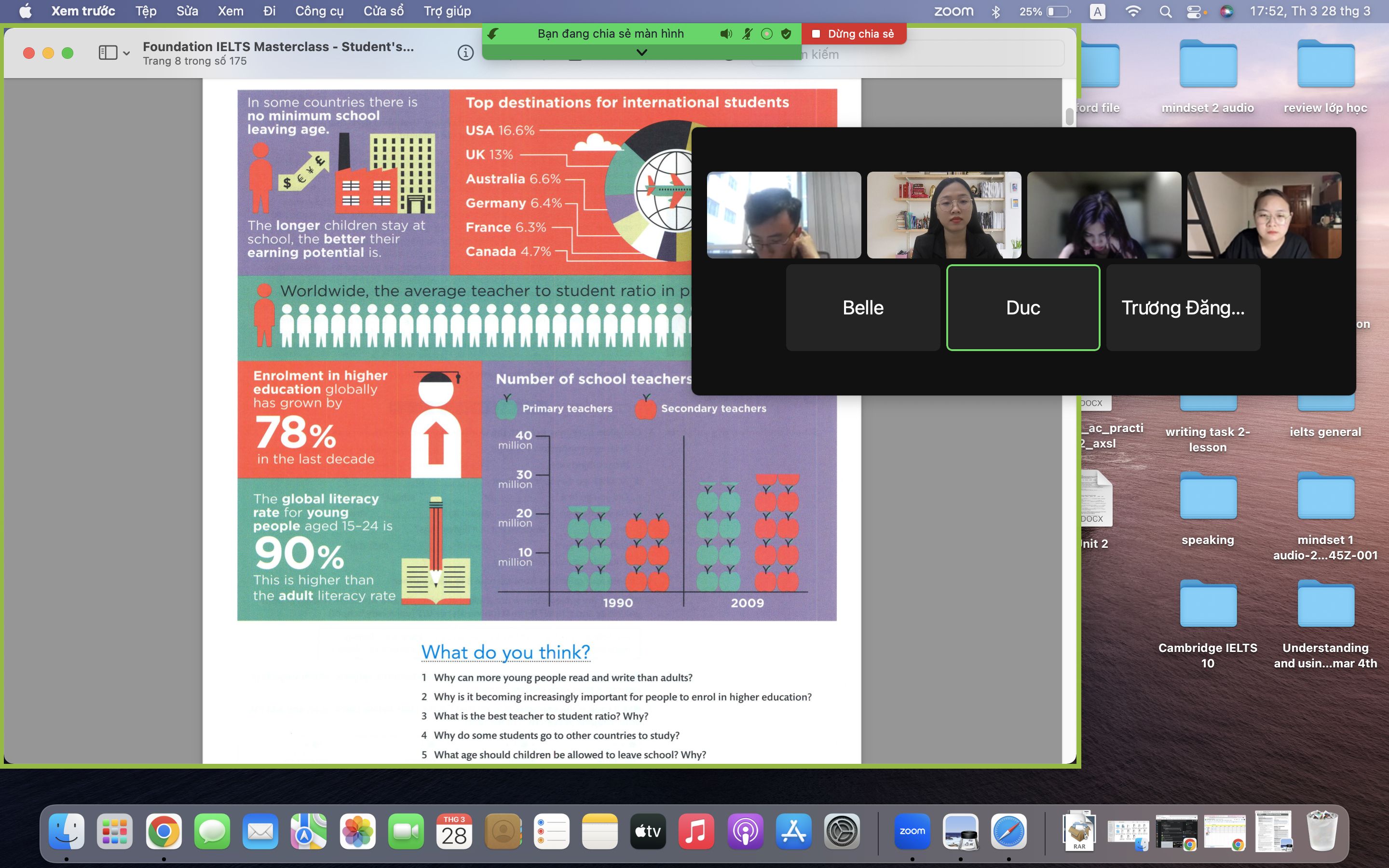Launch Zoom app from the dock
1389x868 pixels.
coord(912,831)
